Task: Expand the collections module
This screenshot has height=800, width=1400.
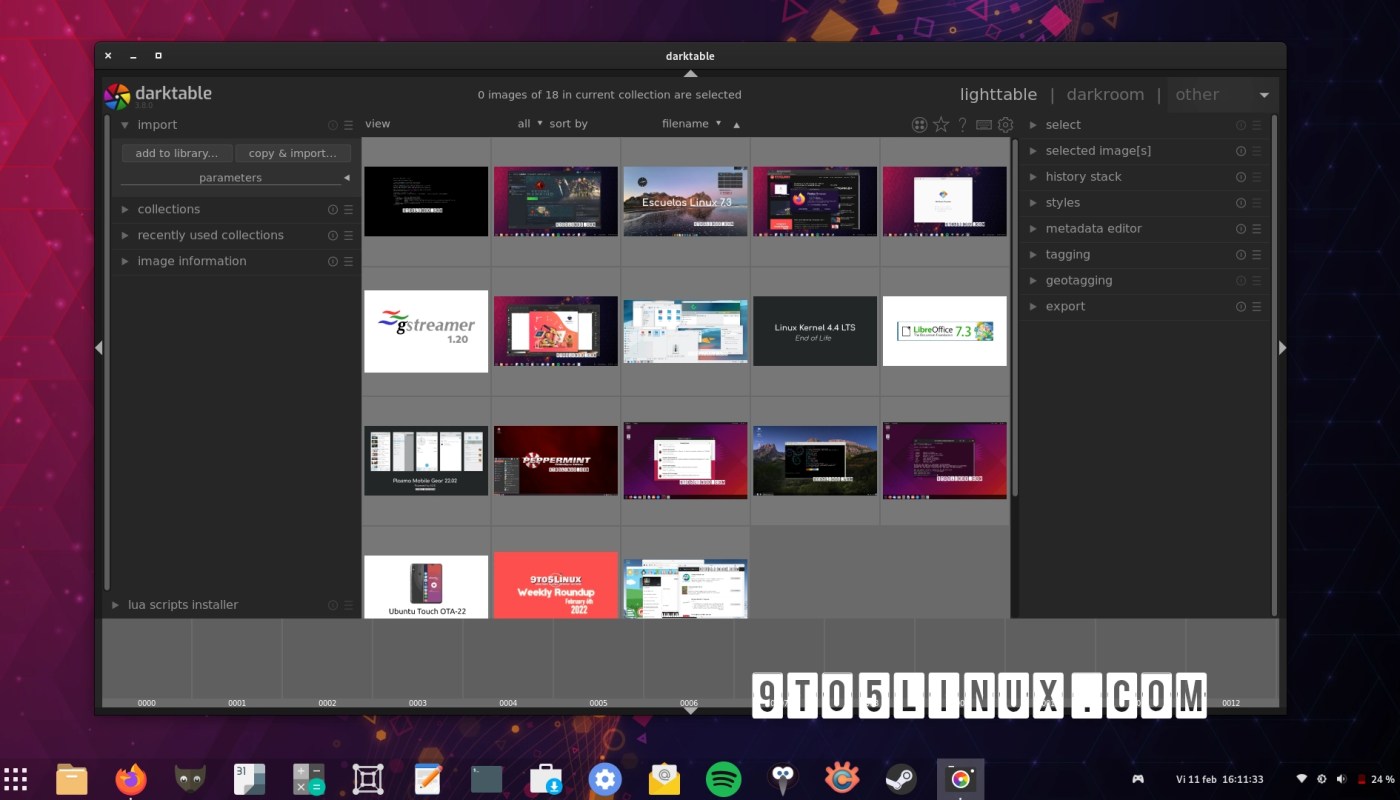Action: (x=168, y=209)
